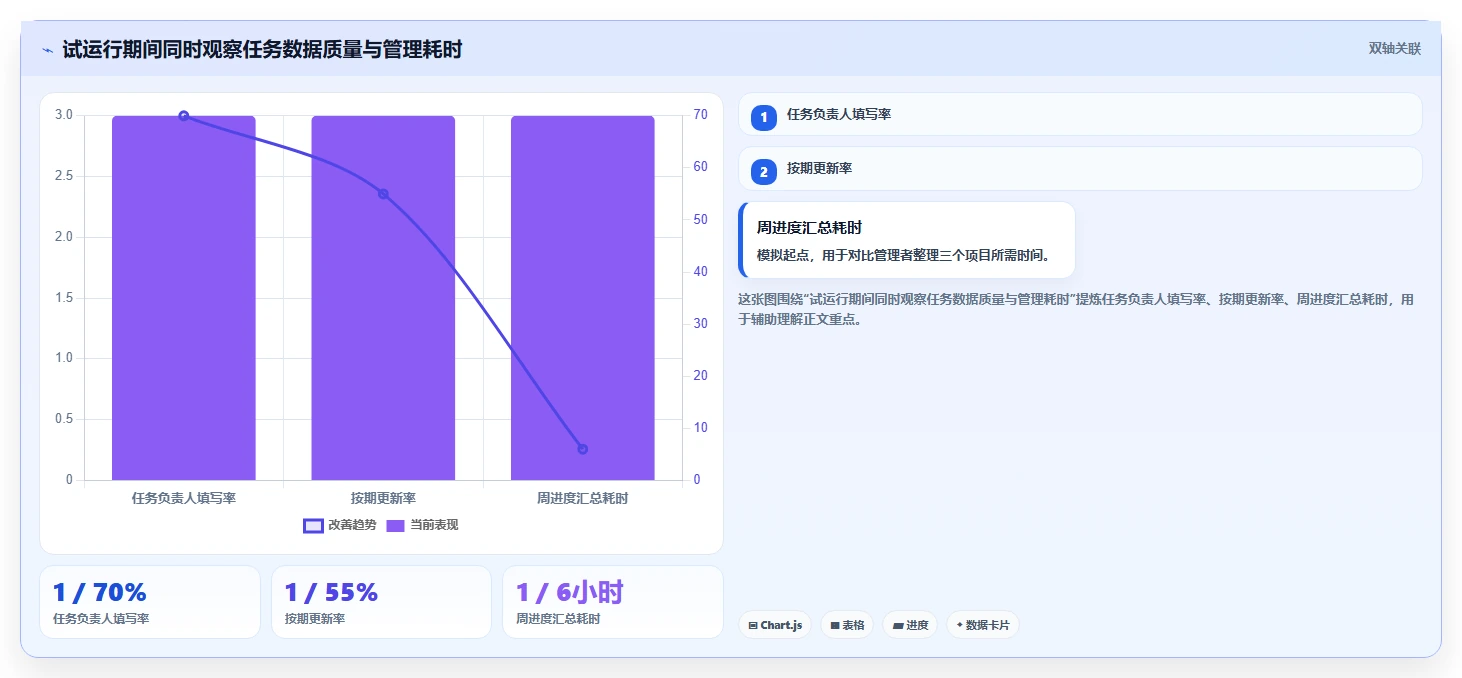Viewport: 1462px width, 678px height.
Task: Click the 任务负责人填写率 x-axis label
Action: click(184, 497)
